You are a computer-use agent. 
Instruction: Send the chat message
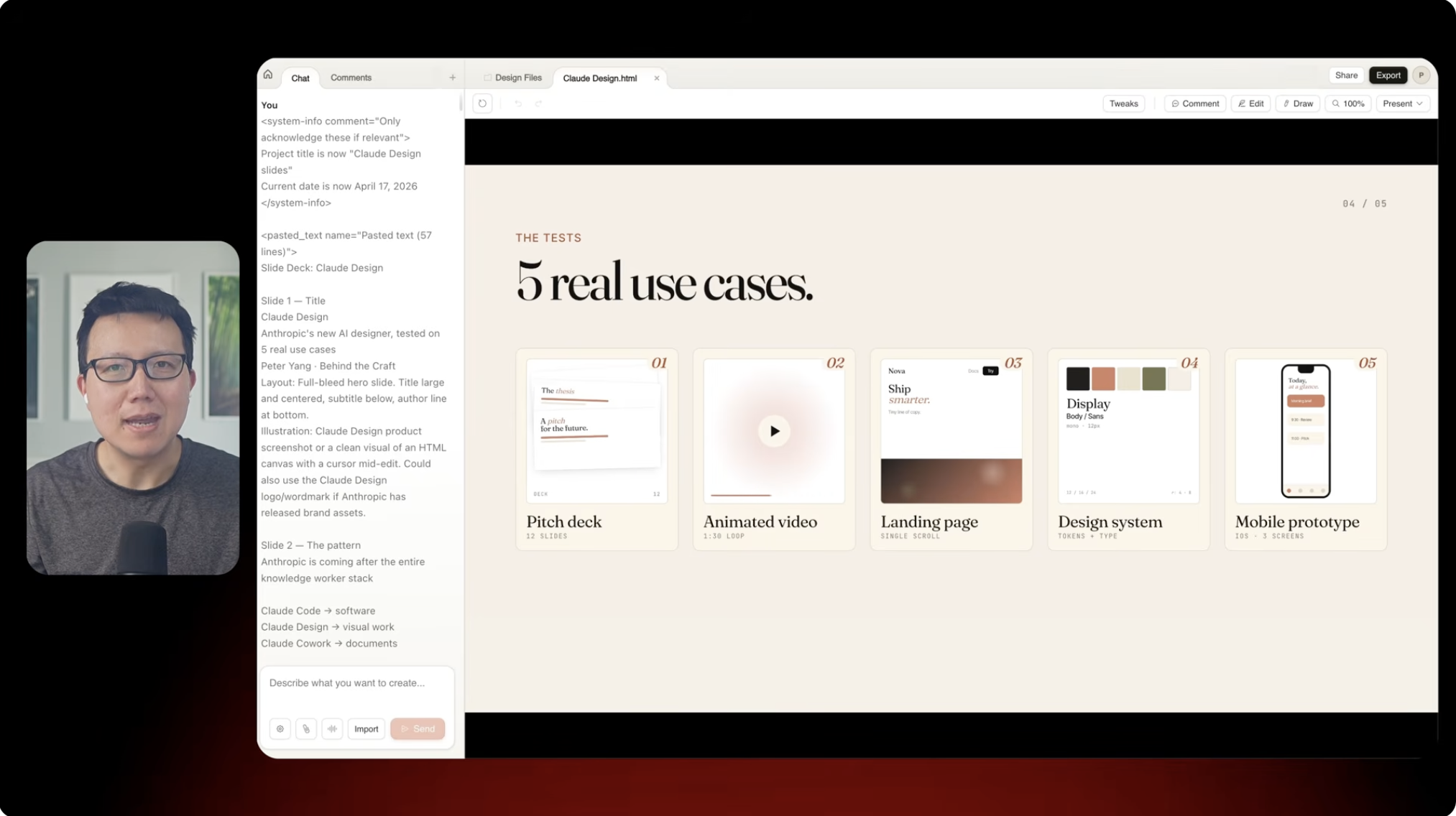click(418, 729)
